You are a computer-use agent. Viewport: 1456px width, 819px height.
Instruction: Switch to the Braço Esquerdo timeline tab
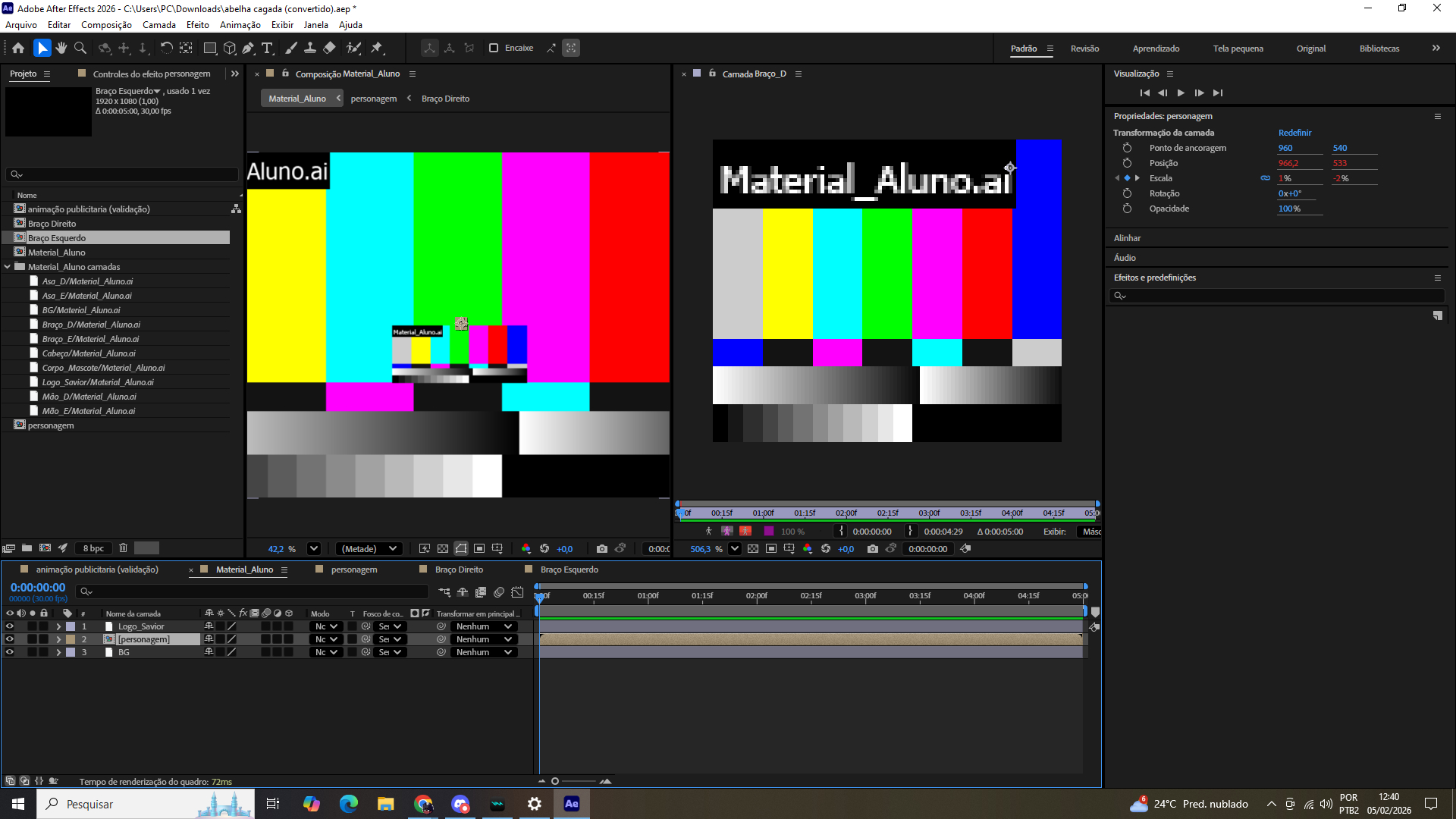pos(569,570)
